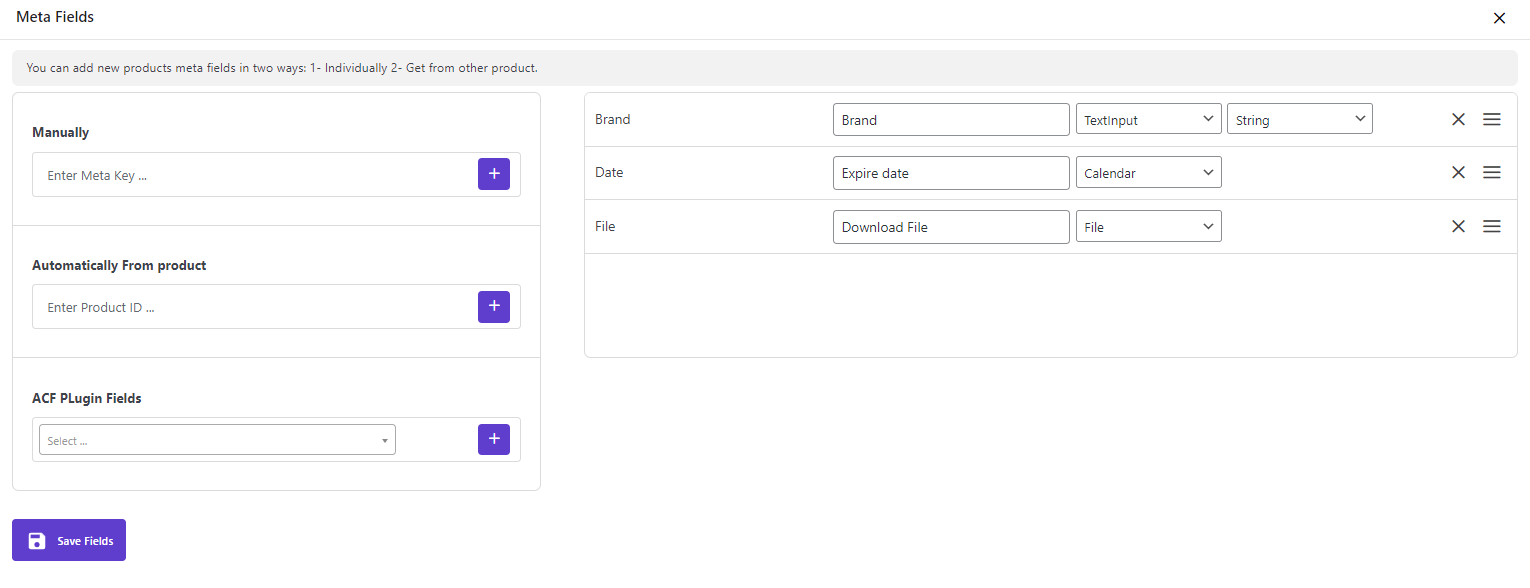Click the Brand meta key name
The image size is (1530, 588).
[x=612, y=119]
